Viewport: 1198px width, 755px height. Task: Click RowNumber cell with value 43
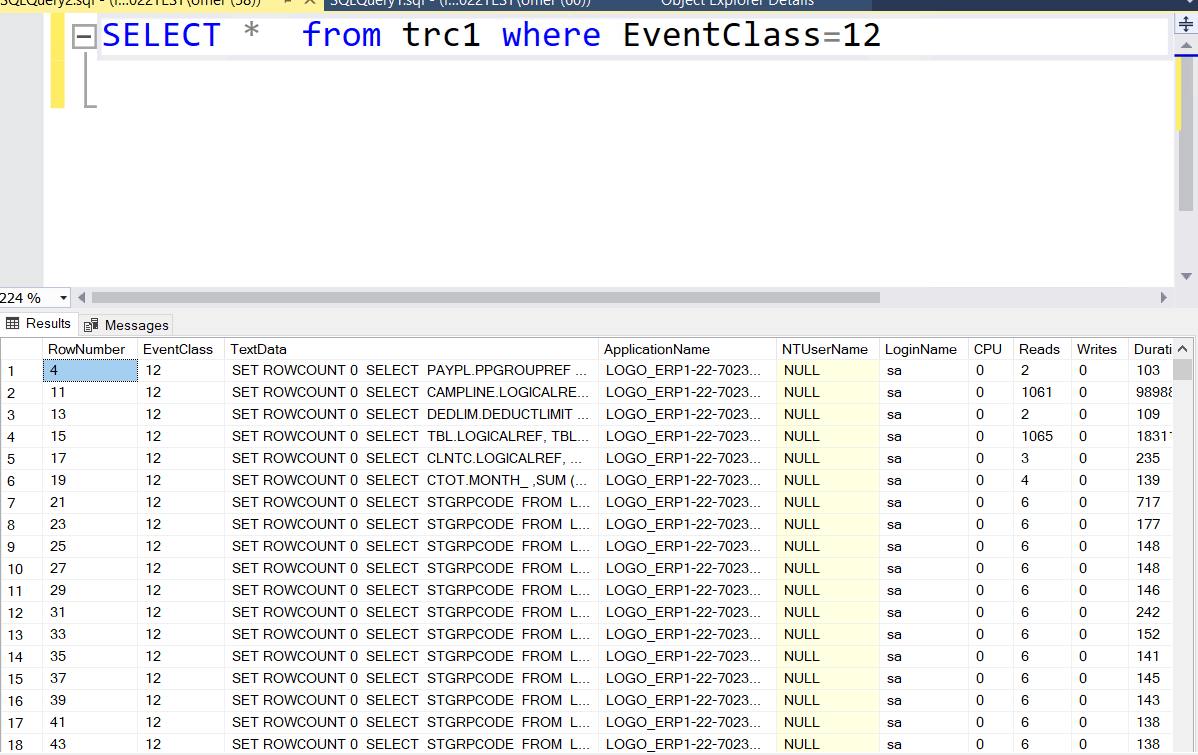click(x=90, y=744)
